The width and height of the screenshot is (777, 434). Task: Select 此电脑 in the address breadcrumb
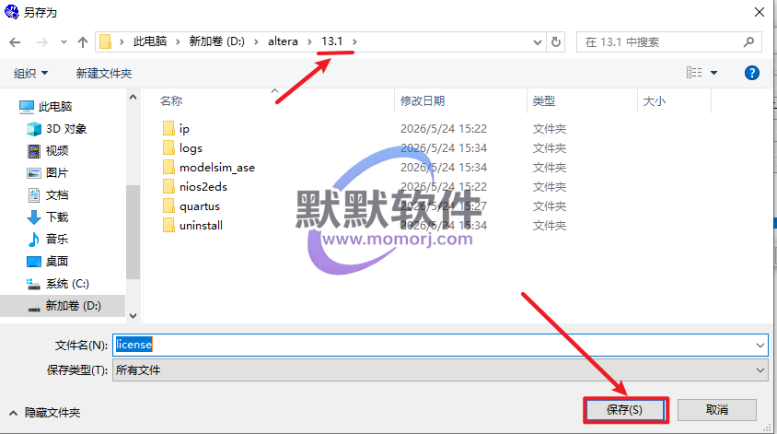coord(150,42)
